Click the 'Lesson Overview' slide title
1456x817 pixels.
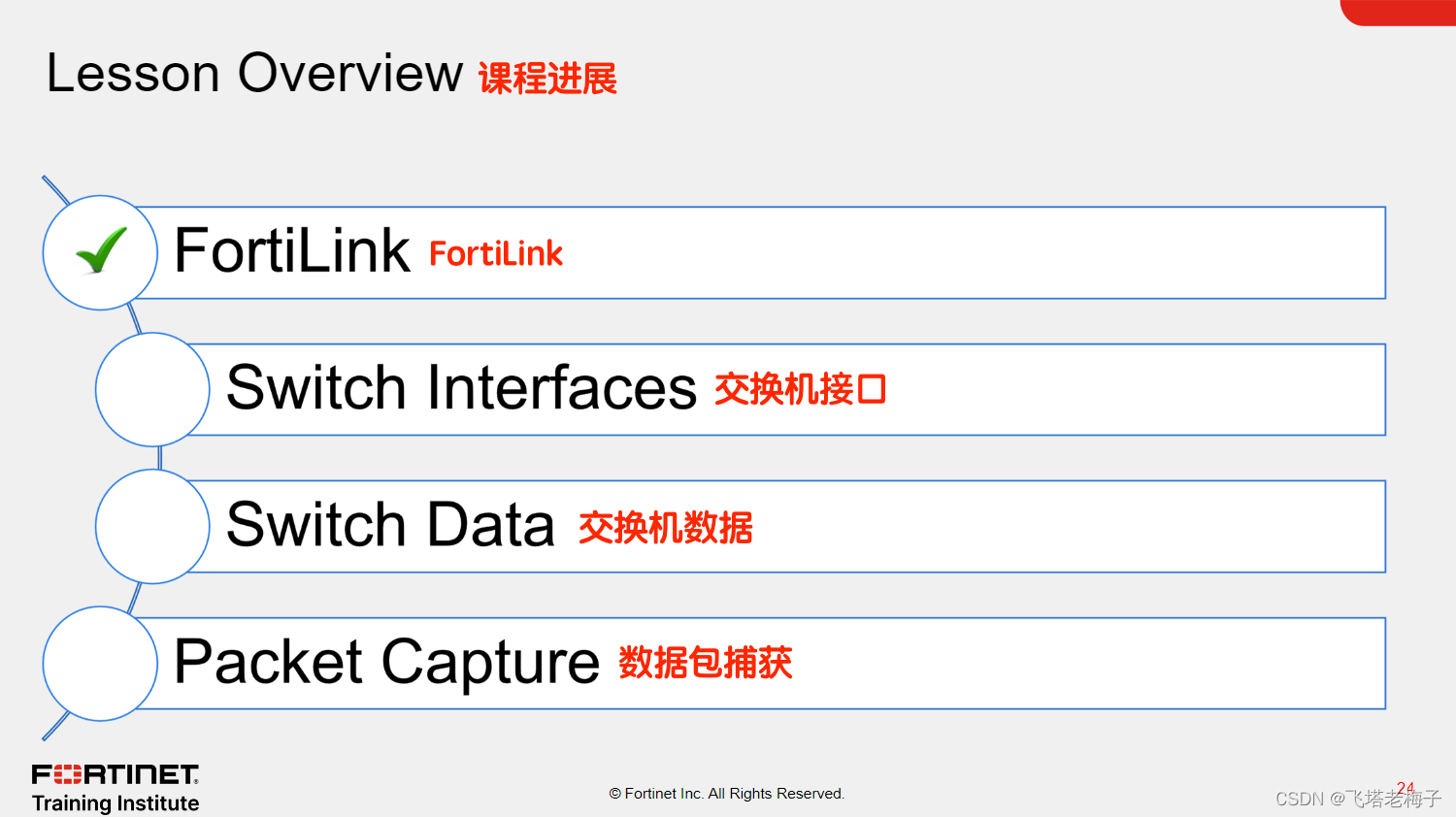pos(255,73)
